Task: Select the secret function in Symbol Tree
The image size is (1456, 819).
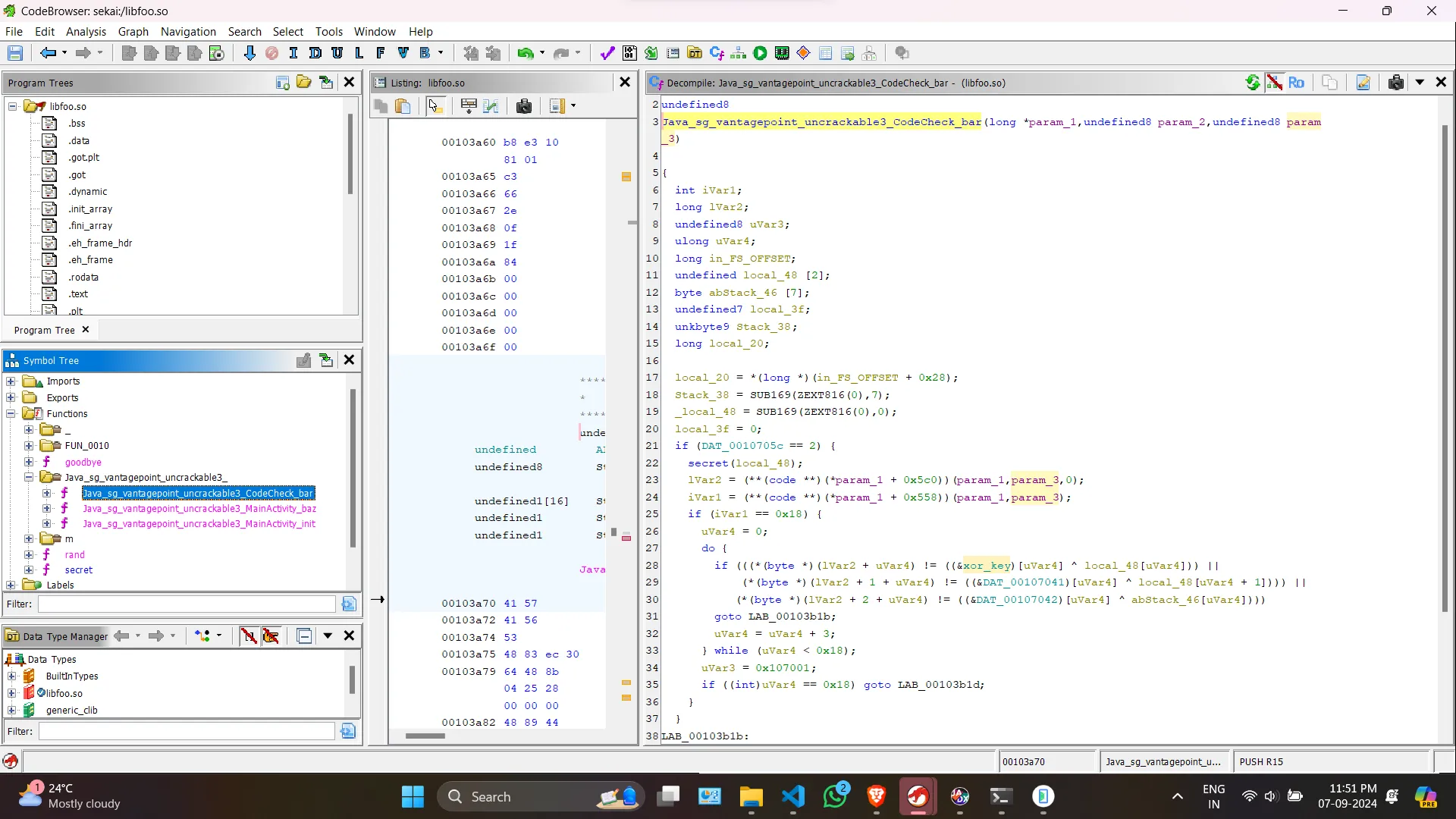Action: tap(79, 570)
